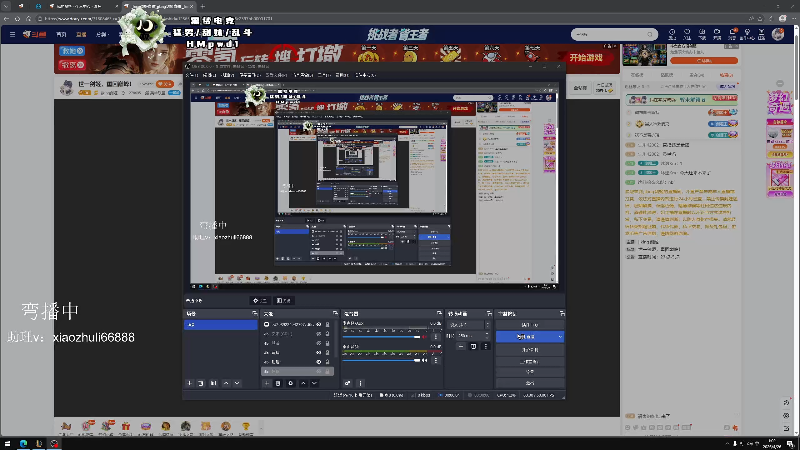Open user avatar in site header
The width and height of the screenshot is (800, 450).
(x=778, y=34)
